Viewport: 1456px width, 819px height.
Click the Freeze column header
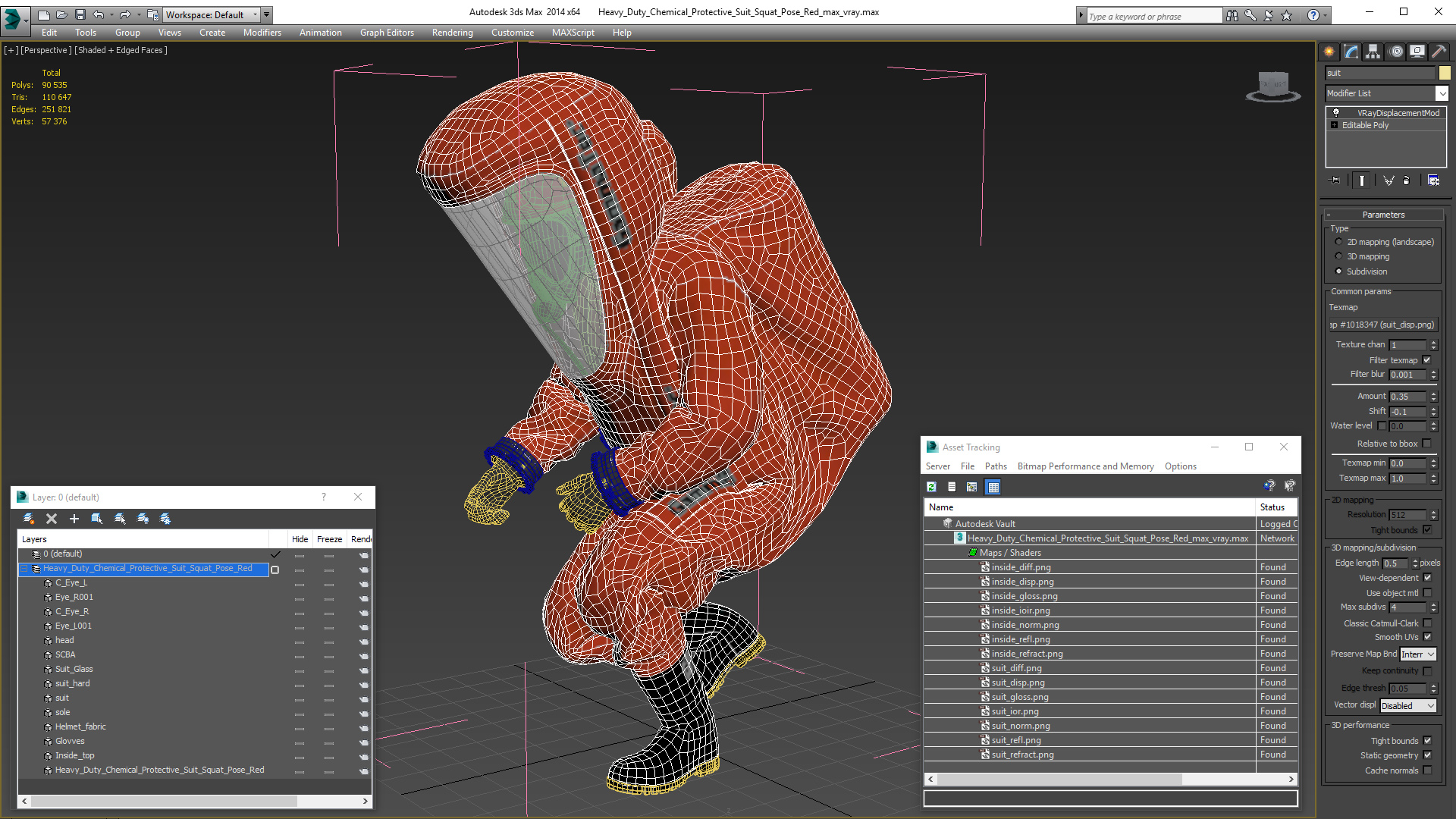pos(329,539)
